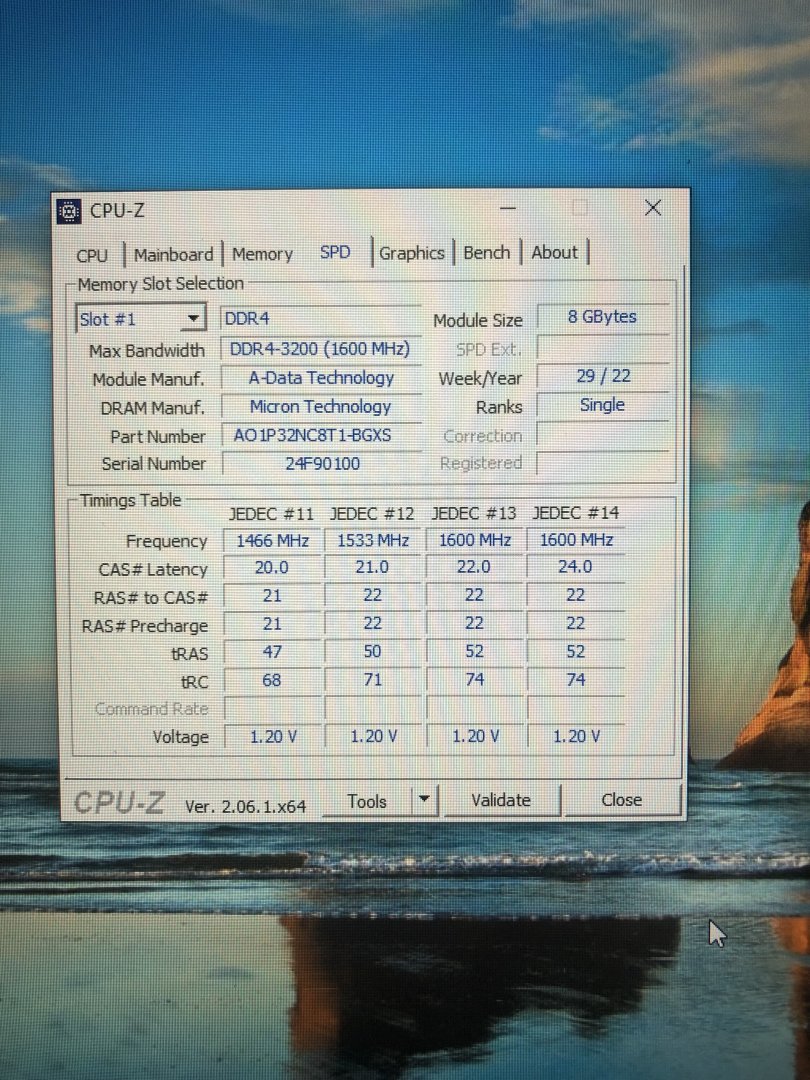Image resolution: width=810 pixels, height=1080 pixels.
Task: Click the Validate button
Action: pos(501,800)
